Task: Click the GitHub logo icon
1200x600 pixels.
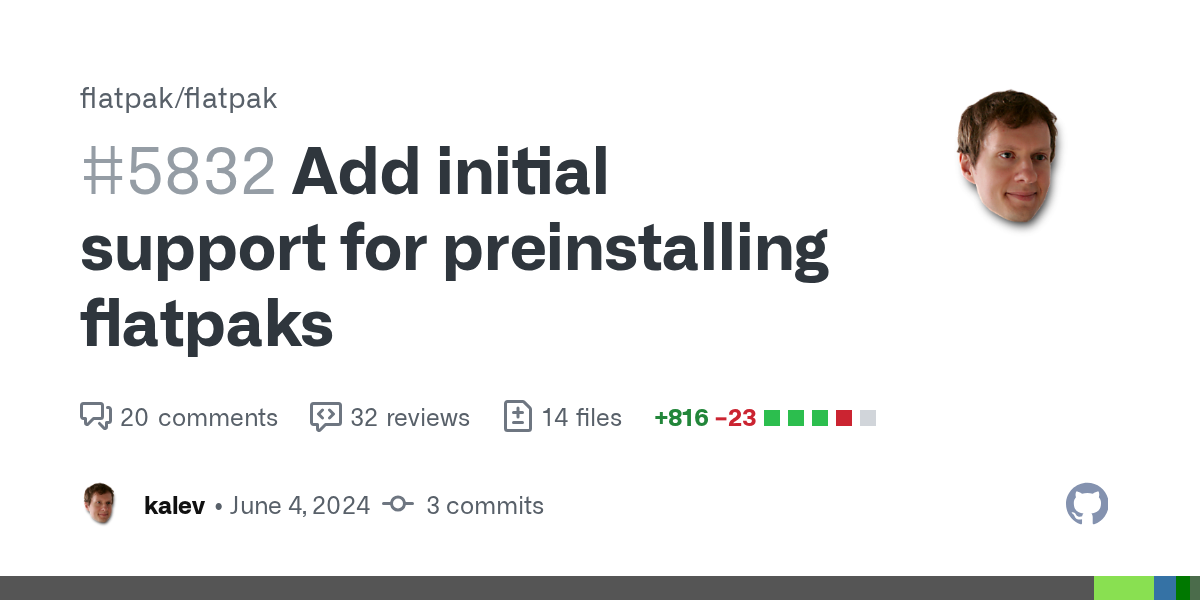Action: [1087, 505]
